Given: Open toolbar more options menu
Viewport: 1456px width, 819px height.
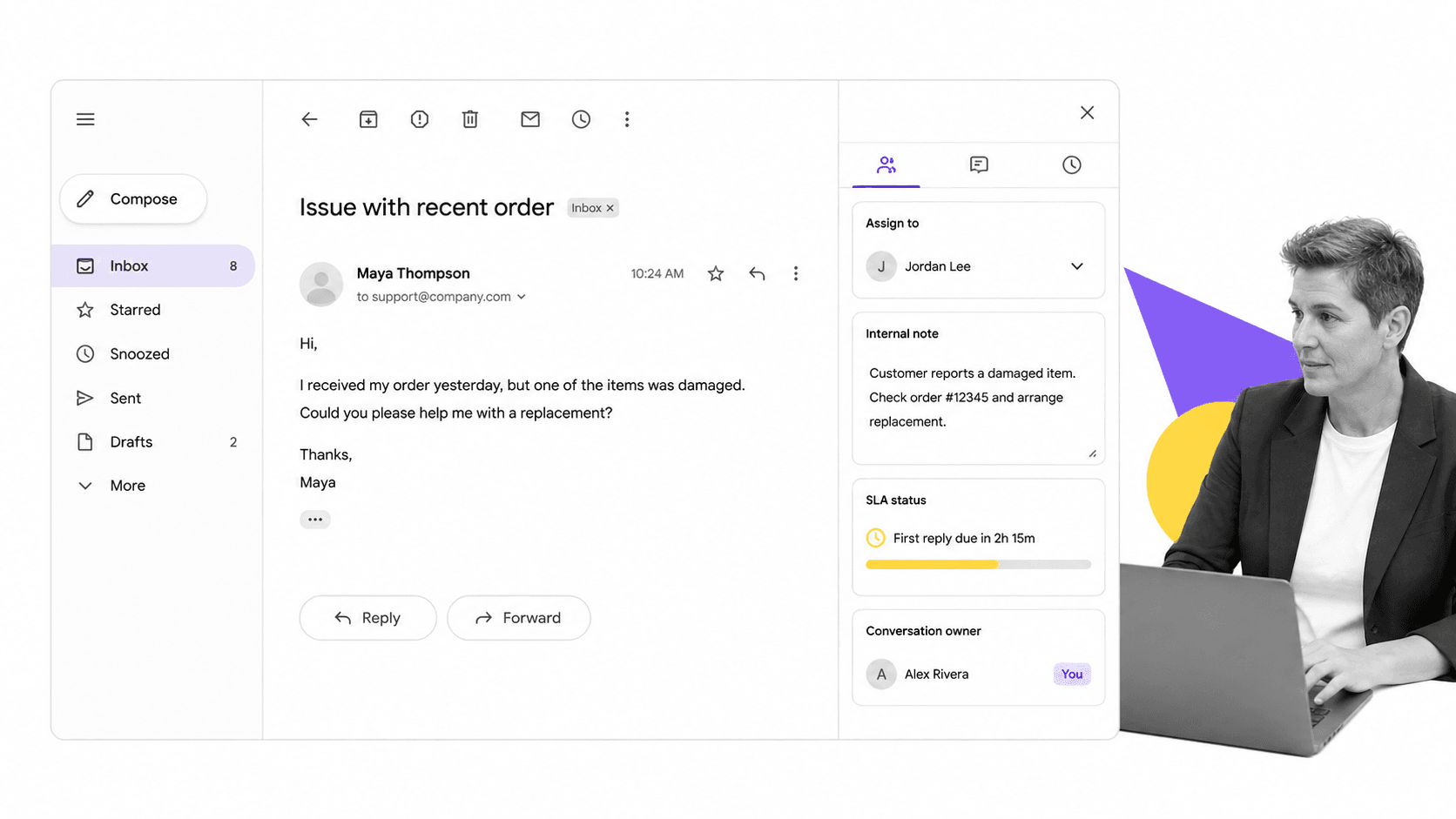Looking at the screenshot, I should (627, 119).
